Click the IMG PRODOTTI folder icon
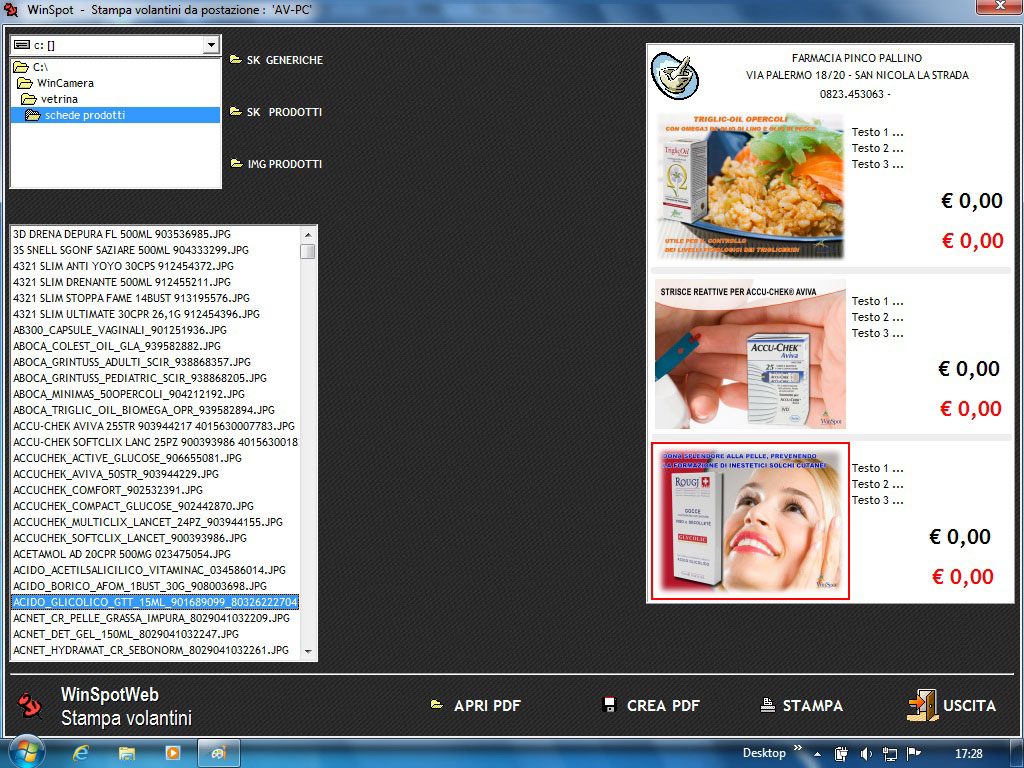 tap(236, 164)
